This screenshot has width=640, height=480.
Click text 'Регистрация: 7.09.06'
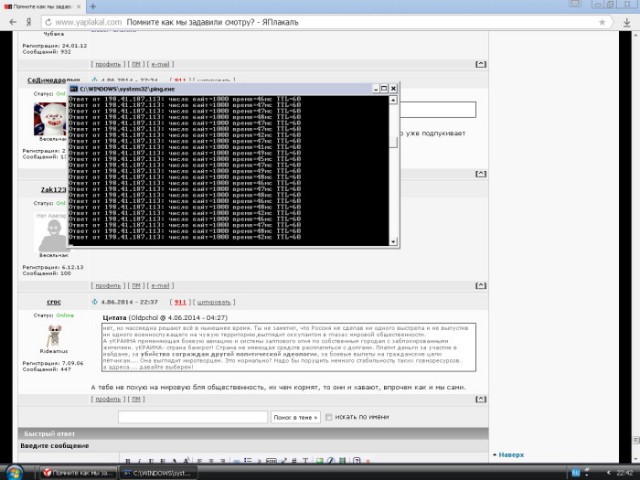coord(53,363)
